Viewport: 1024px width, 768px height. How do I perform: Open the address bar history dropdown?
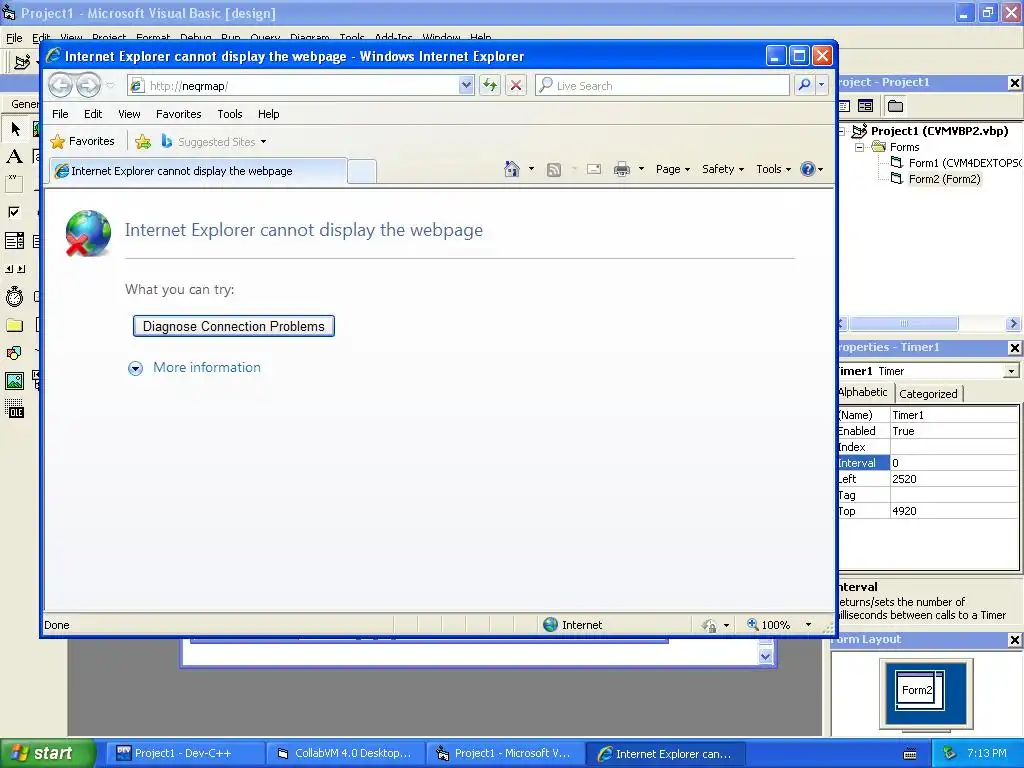click(466, 85)
